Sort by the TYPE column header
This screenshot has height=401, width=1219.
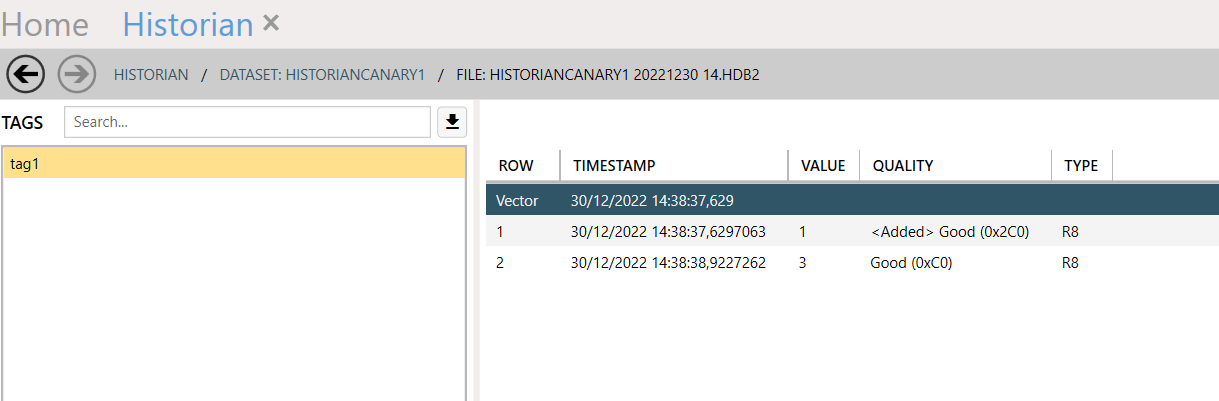click(x=1082, y=166)
